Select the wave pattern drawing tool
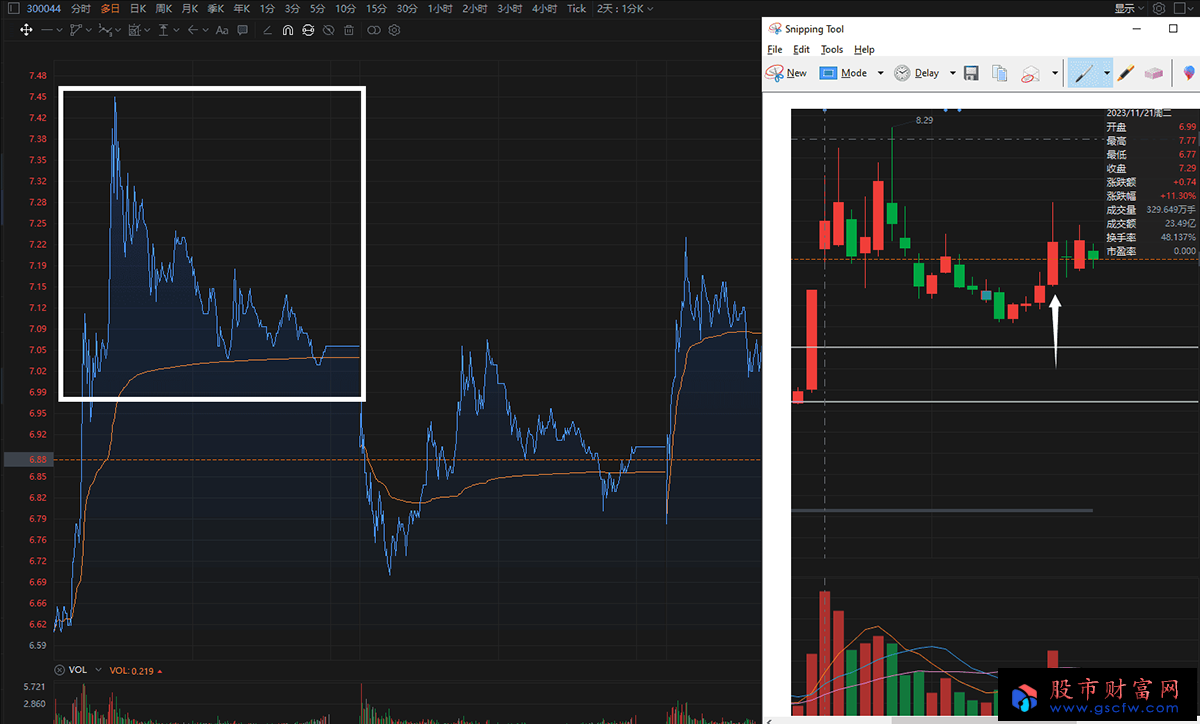Image resolution: width=1200 pixels, height=724 pixels. (105, 30)
